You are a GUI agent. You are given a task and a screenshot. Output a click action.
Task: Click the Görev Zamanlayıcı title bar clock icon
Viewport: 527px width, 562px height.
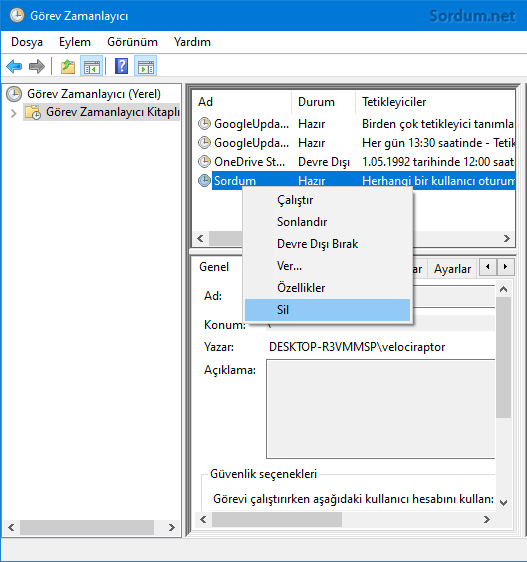[16, 15]
